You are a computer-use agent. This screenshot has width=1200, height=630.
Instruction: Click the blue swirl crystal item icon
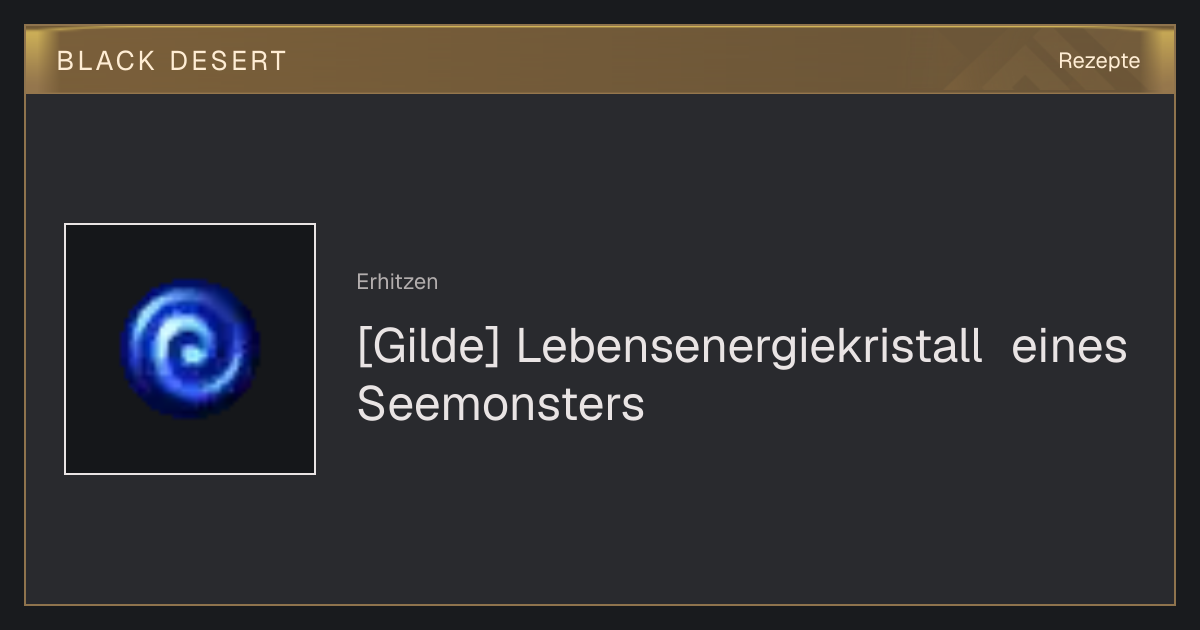190,349
